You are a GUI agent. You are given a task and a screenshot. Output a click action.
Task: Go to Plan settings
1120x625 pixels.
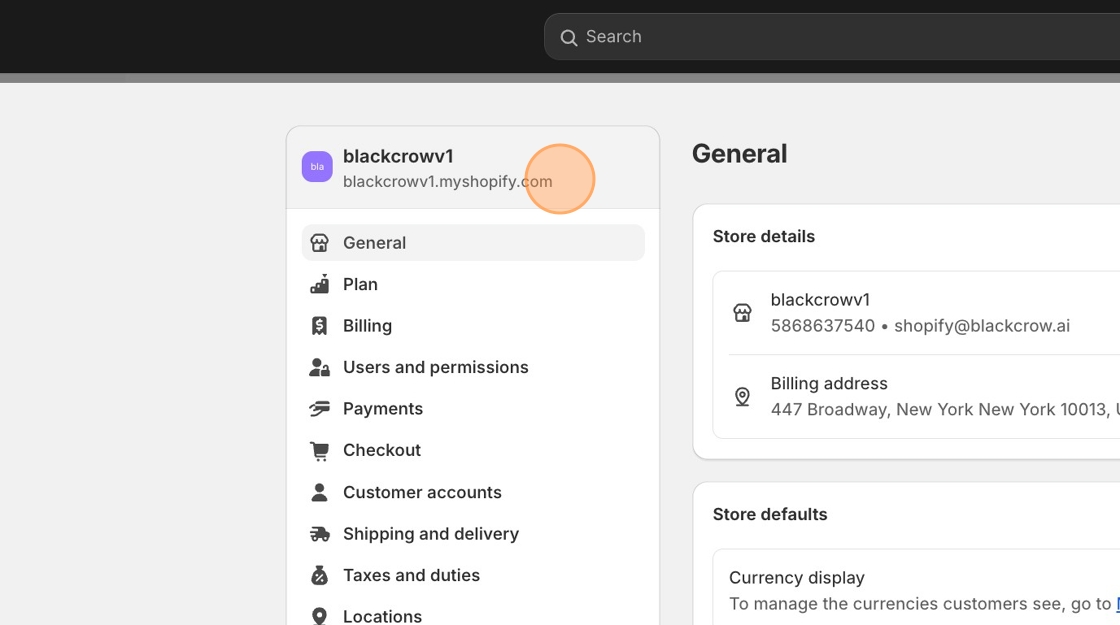pyautogui.click(x=361, y=285)
